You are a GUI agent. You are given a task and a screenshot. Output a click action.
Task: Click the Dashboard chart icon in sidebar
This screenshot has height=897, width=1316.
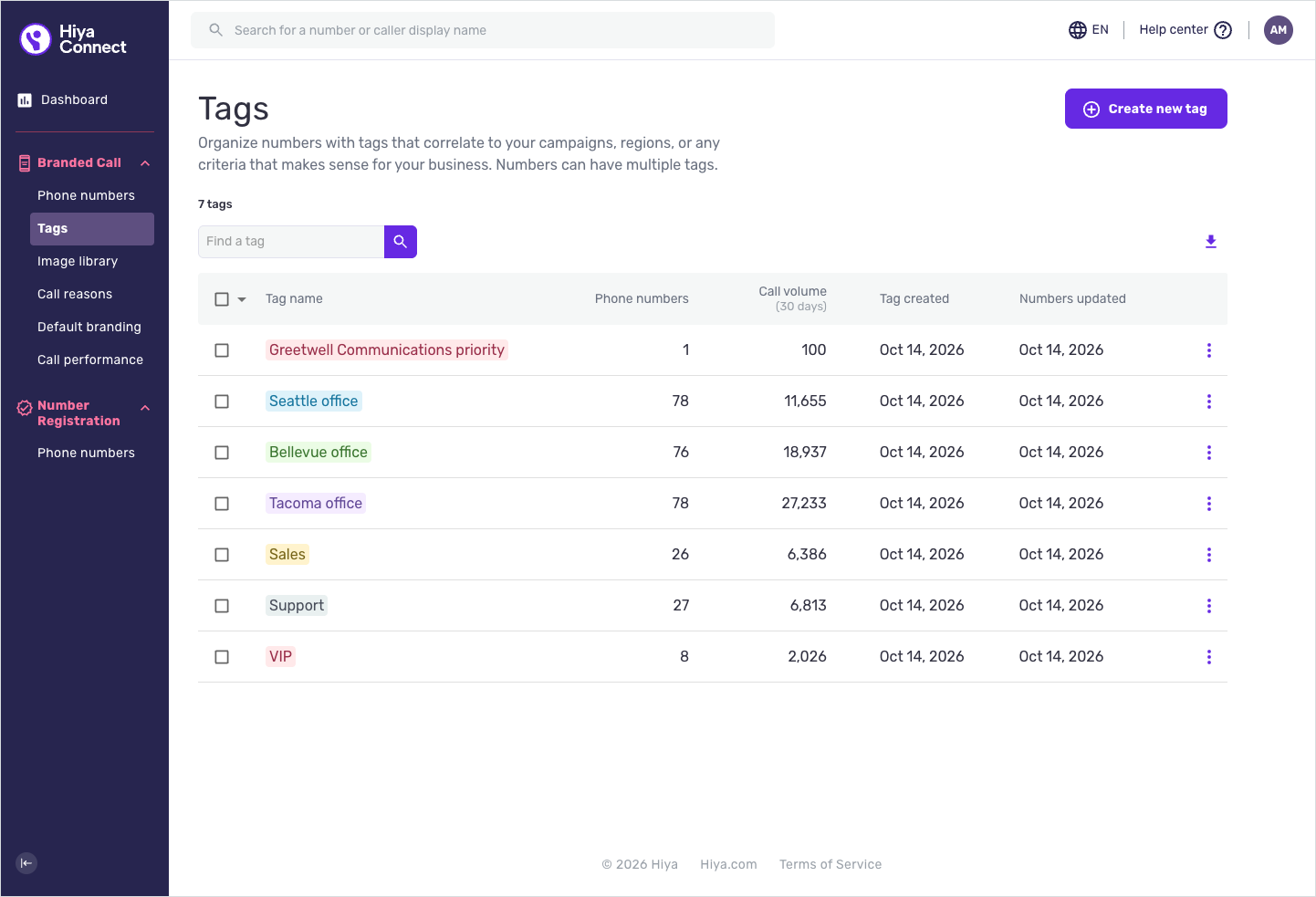click(x=25, y=100)
